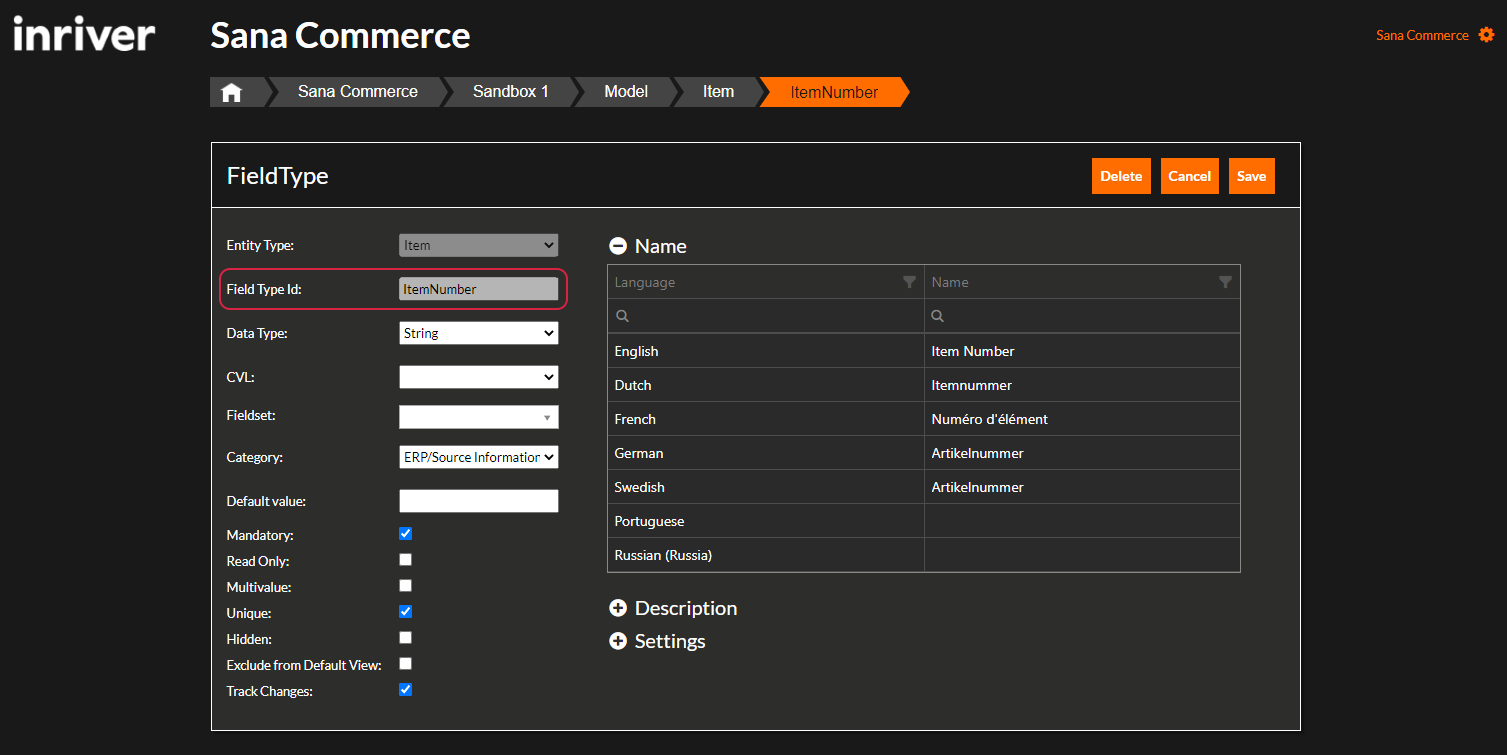
Task: Click the Language column search box
Action: (766, 316)
